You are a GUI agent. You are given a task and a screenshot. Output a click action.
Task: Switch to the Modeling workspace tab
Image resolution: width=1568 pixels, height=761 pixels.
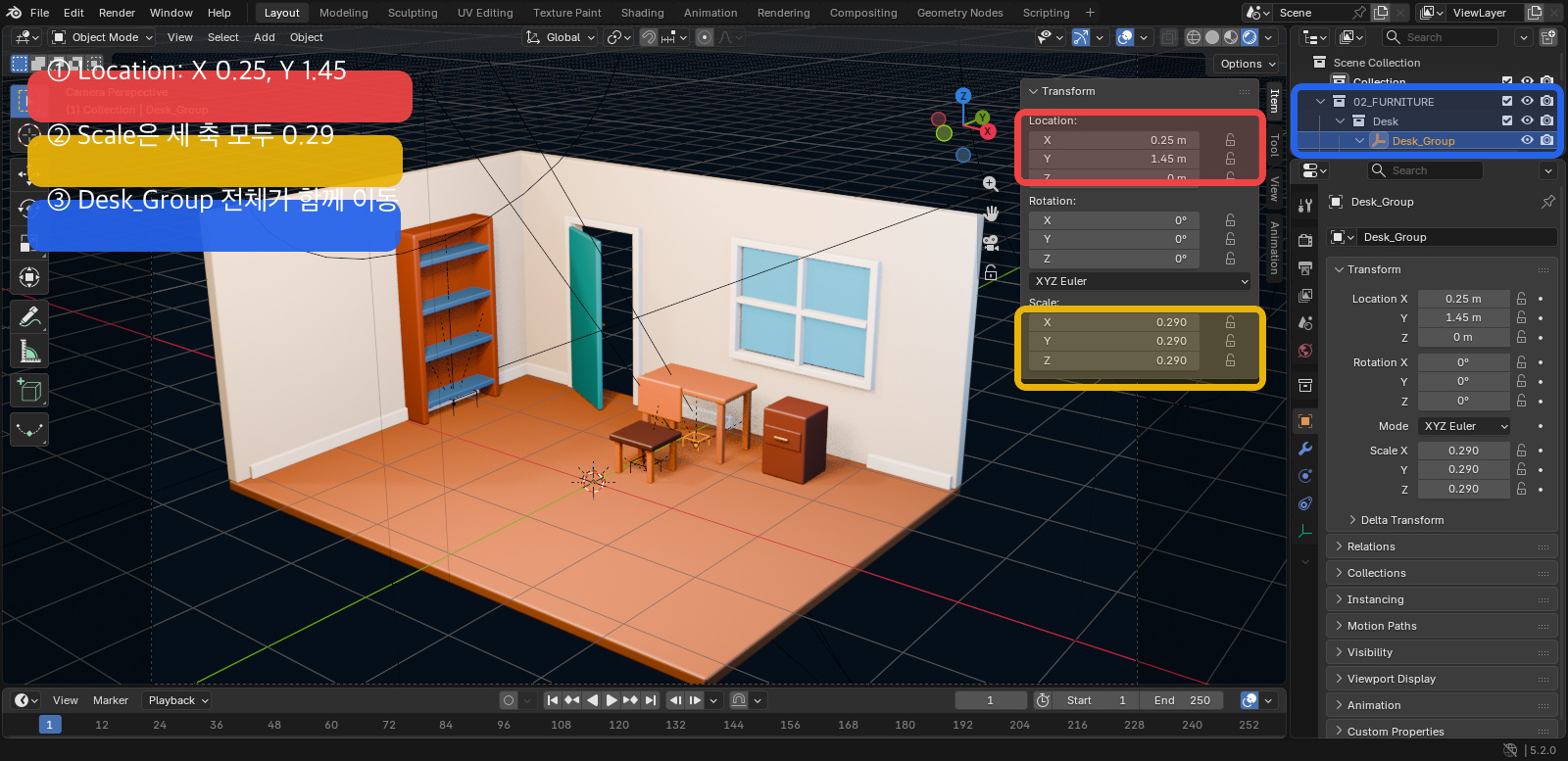[343, 13]
